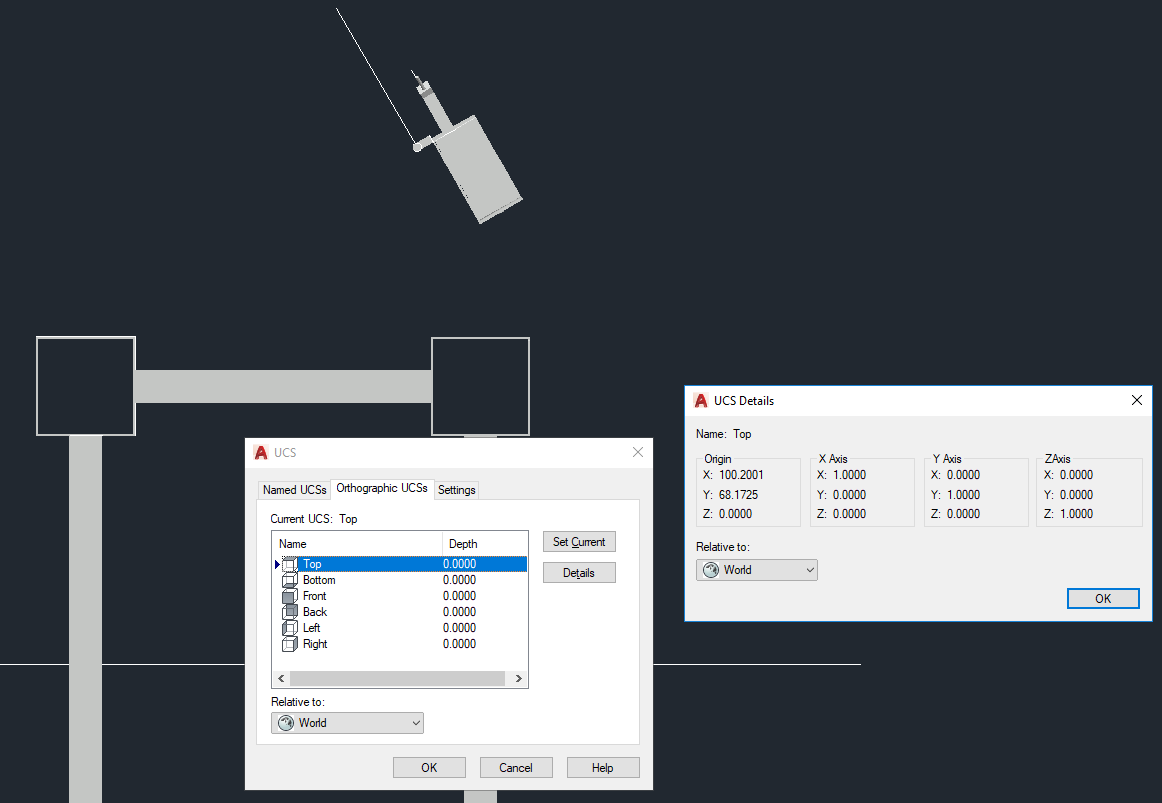The height and width of the screenshot is (803, 1162).
Task: Switch to the Settings tab
Action: tap(456, 490)
